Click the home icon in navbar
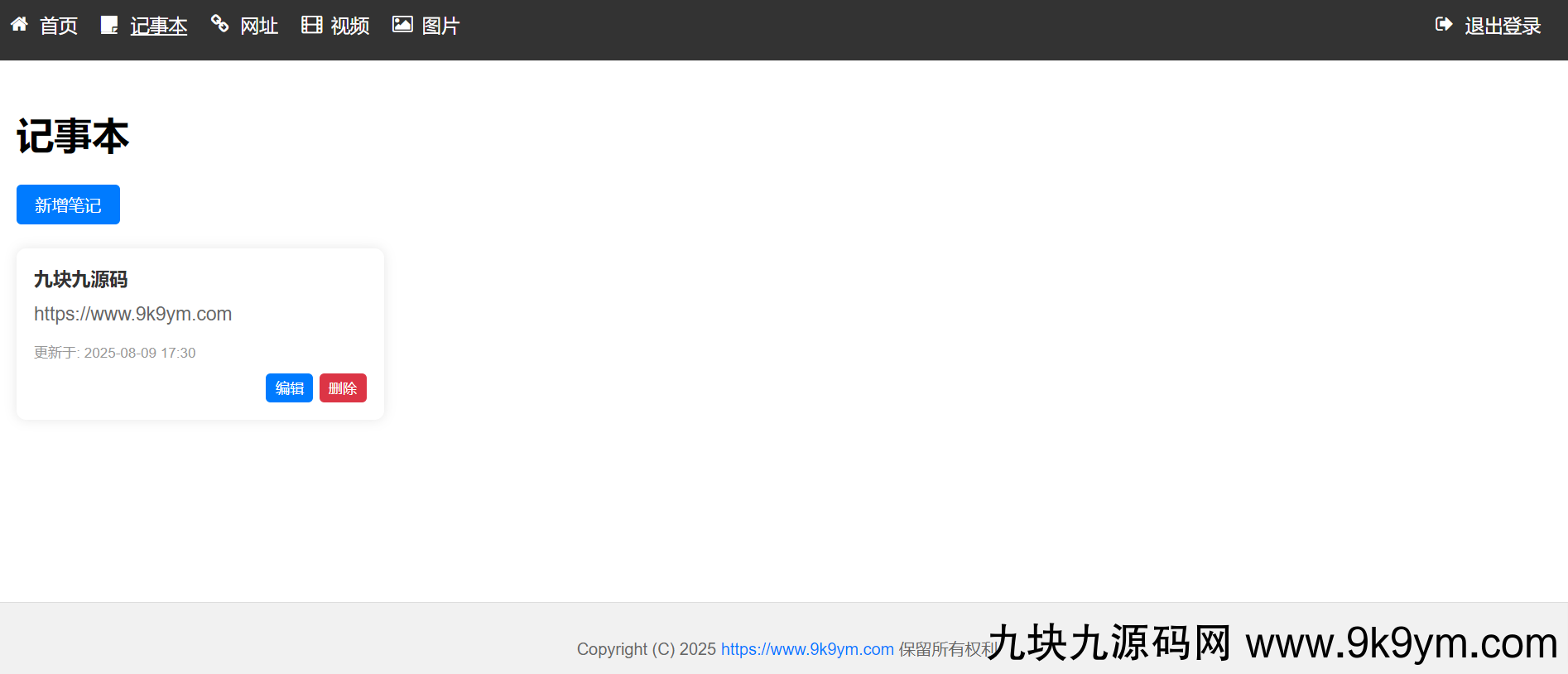Screen dimensions: 1568x674 (x=19, y=25)
